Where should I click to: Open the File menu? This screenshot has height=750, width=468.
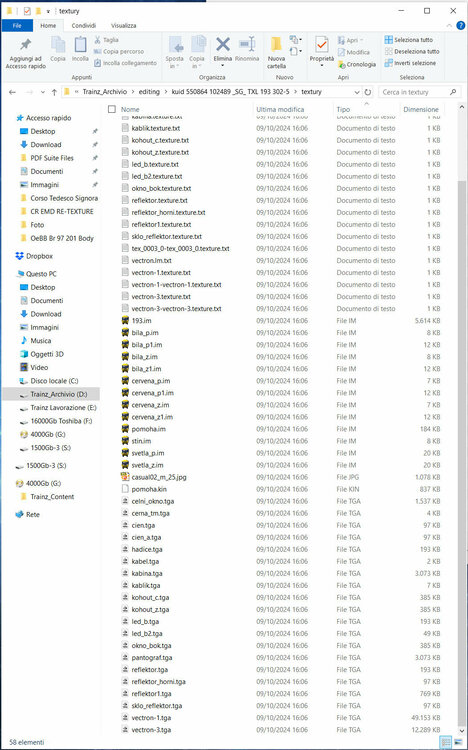(x=17, y=26)
